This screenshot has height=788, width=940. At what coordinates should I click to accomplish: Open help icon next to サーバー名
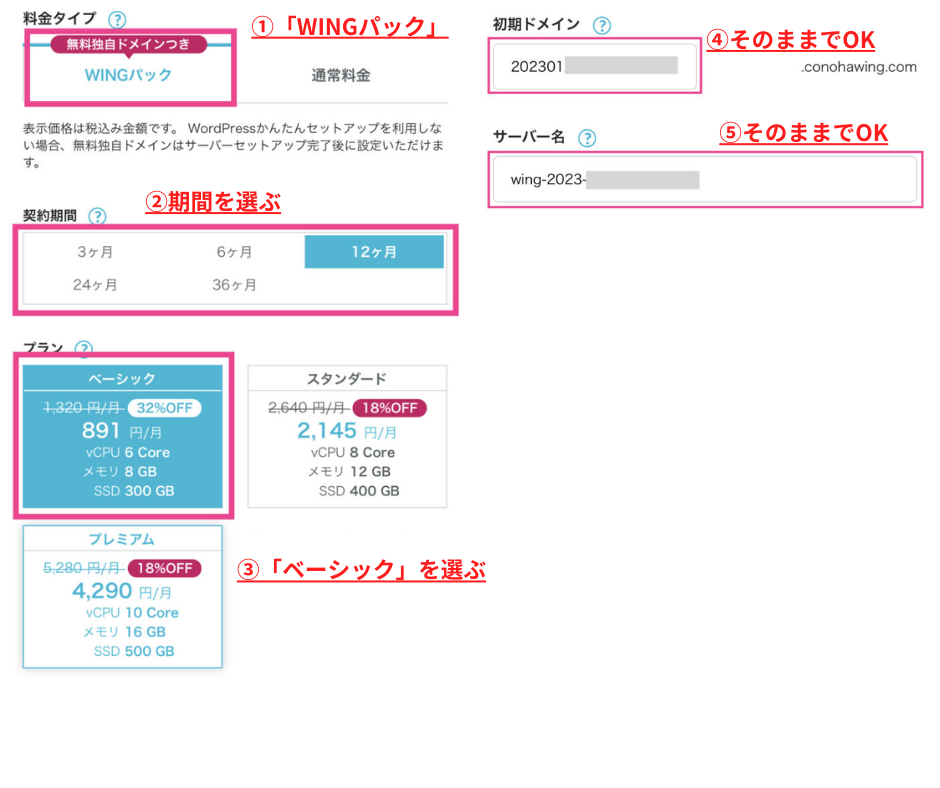(x=587, y=138)
